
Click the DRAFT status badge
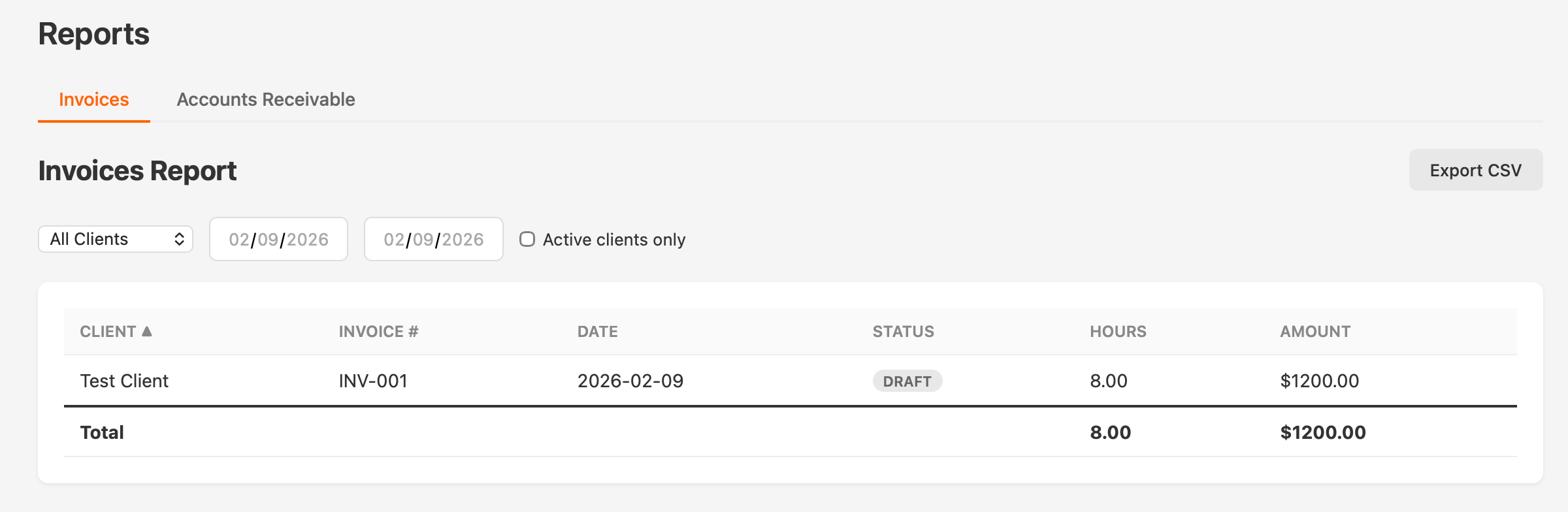point(907,381)
